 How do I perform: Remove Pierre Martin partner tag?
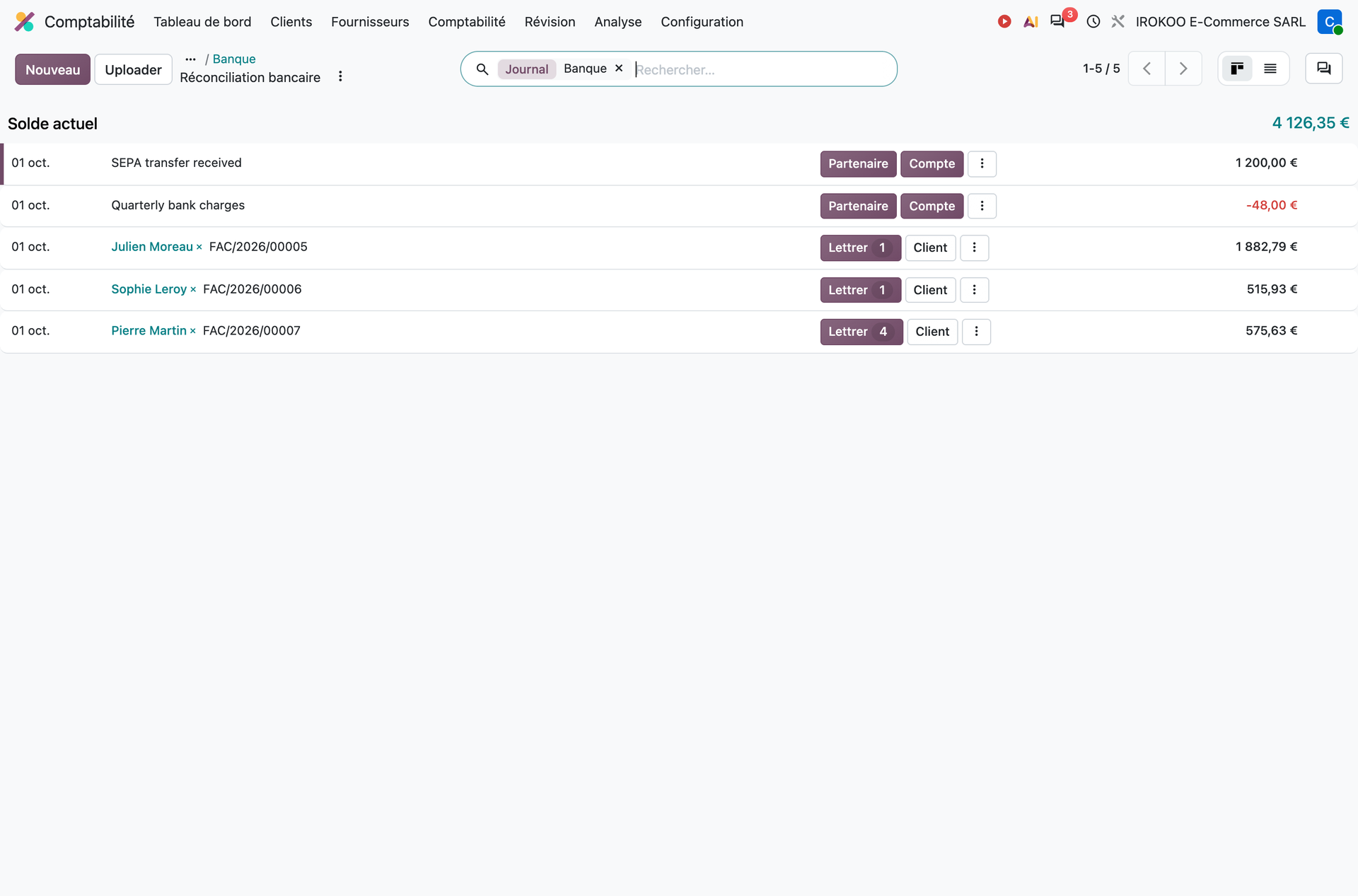pos(192,332)
